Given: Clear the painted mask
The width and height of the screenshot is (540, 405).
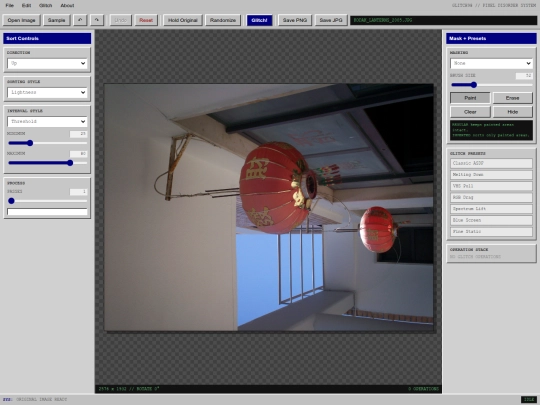Looking at the screenshot, I should tap(470, 112).
